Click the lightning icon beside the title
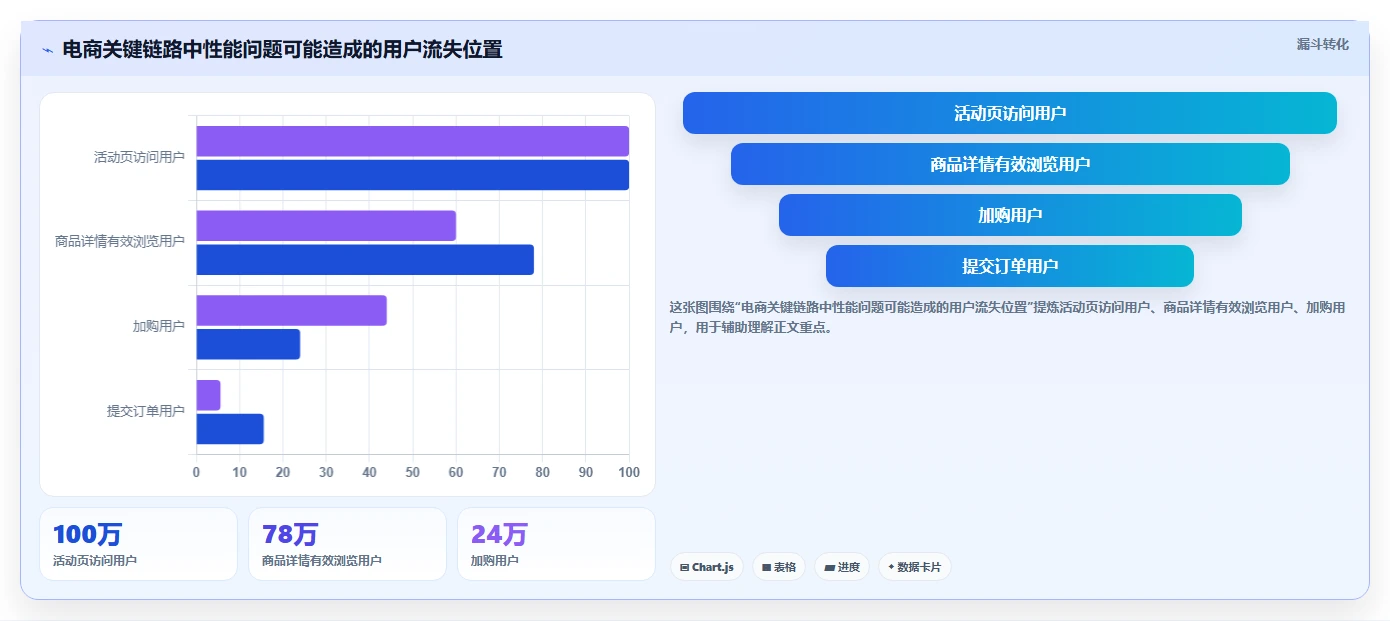The width and height of the screenshot is (1390, 621). [x=47, y=50]
